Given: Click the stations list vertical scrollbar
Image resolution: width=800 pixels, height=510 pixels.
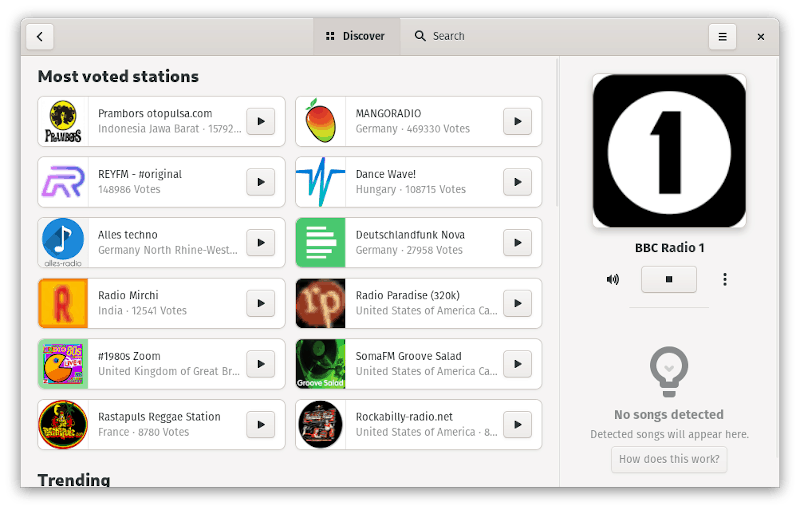Looking at the screenshot, I should (556, 134).
